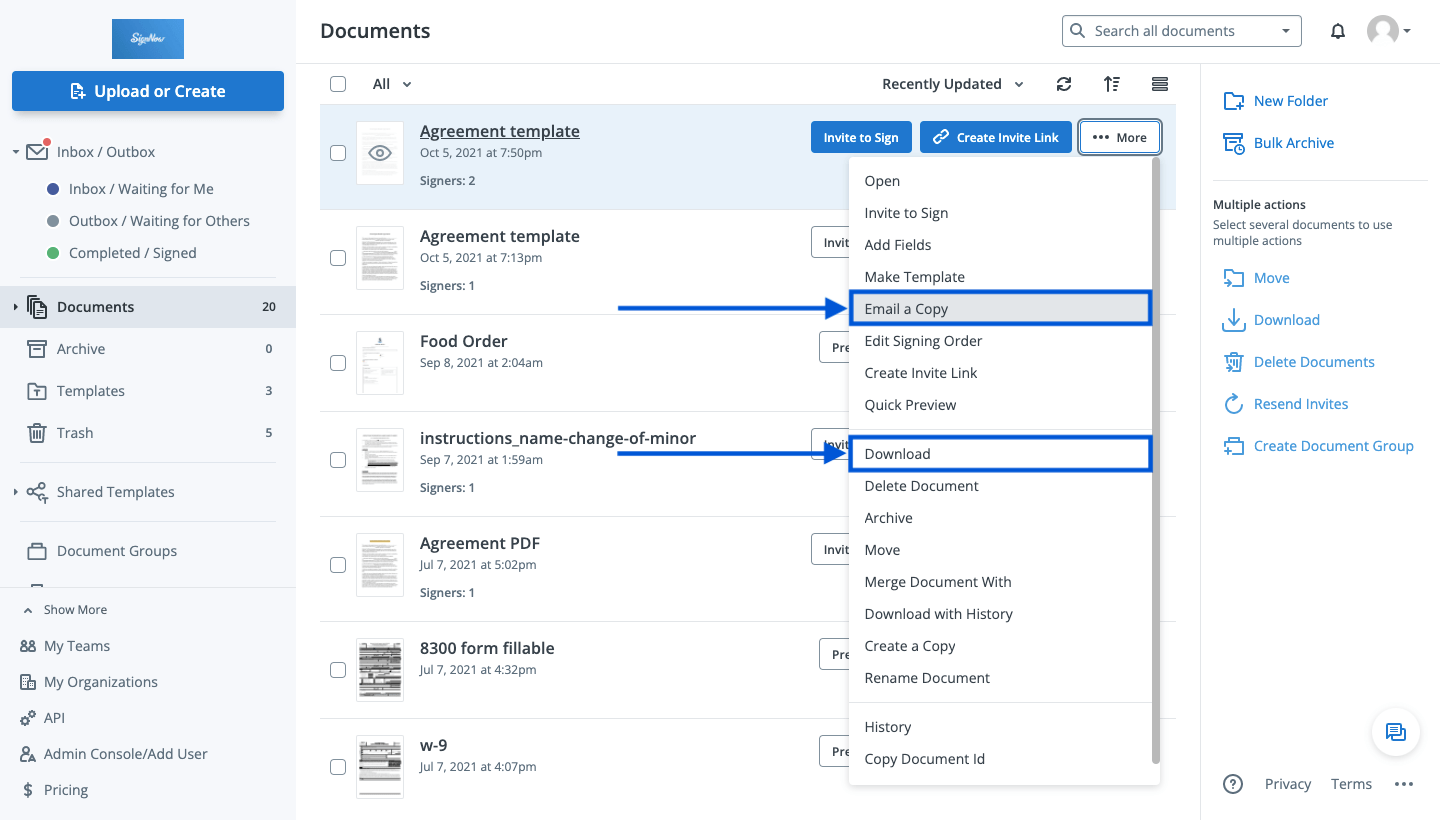Select the Move action icon
1440x820 pixels.
[x=1237, y=278]
